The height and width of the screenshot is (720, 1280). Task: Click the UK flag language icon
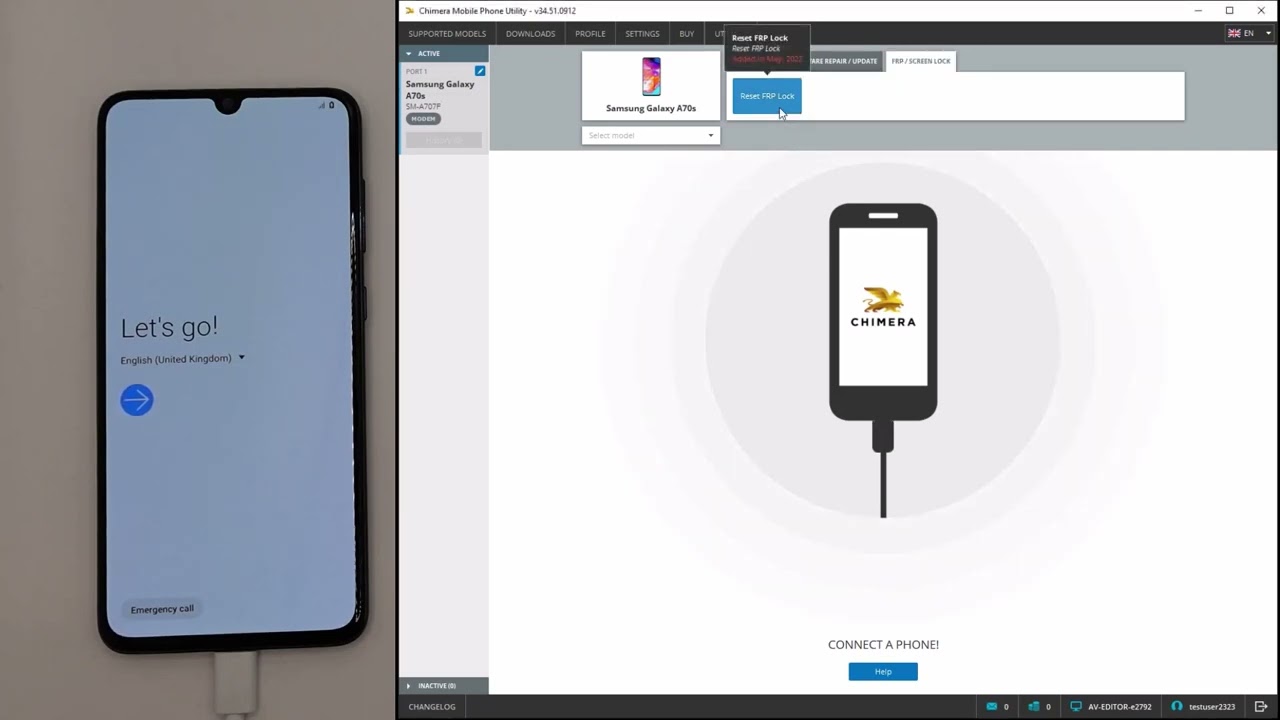coord(1234,33)
